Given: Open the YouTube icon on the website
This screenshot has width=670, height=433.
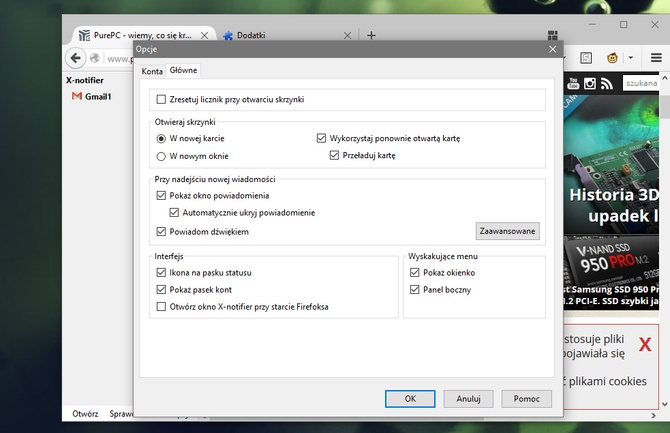Looking at the screenshot, I should click(x=573, y=84).
